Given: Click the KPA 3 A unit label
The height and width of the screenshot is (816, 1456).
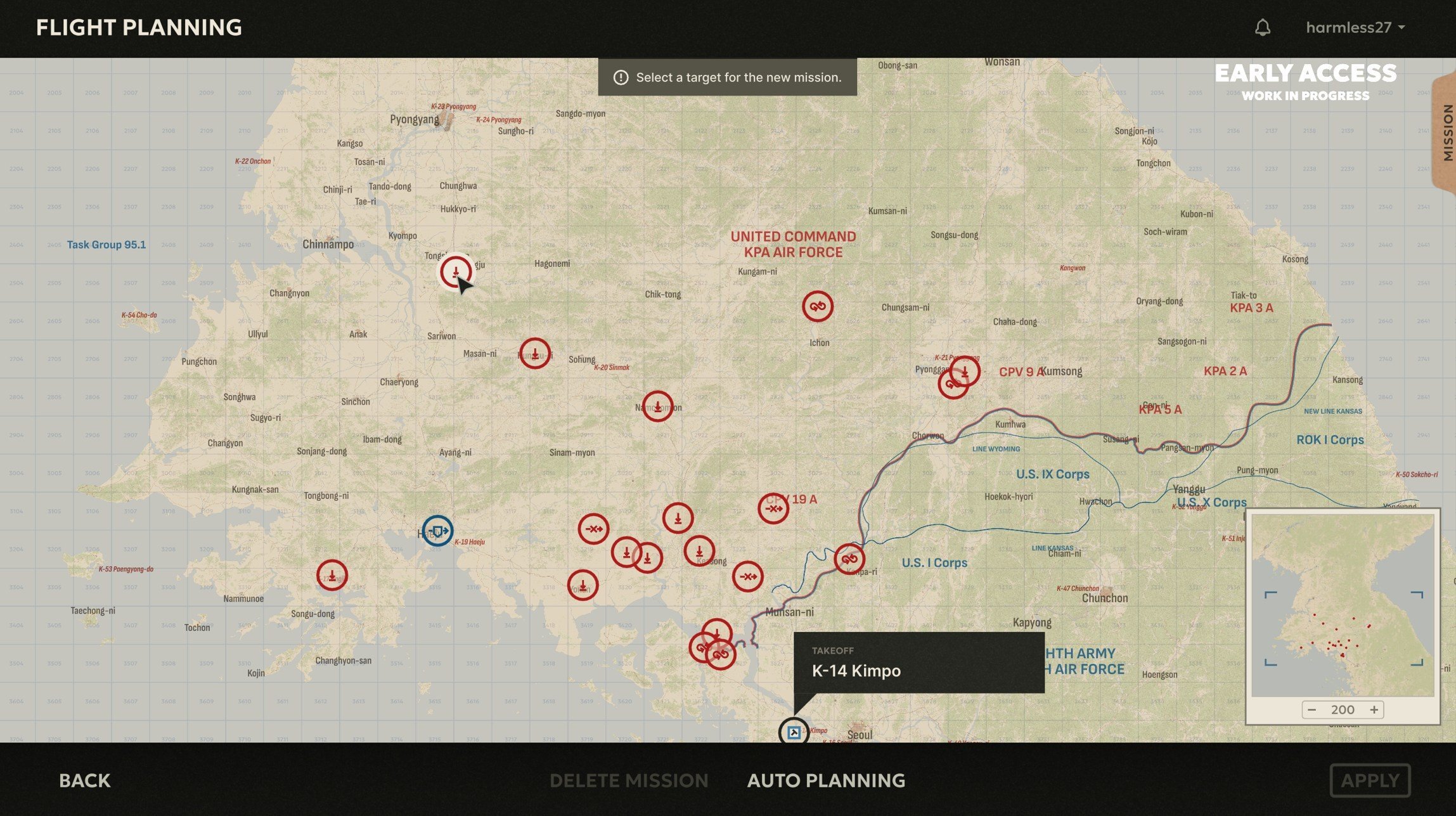Looking at the screenshot, I should tap(1251, 308).
